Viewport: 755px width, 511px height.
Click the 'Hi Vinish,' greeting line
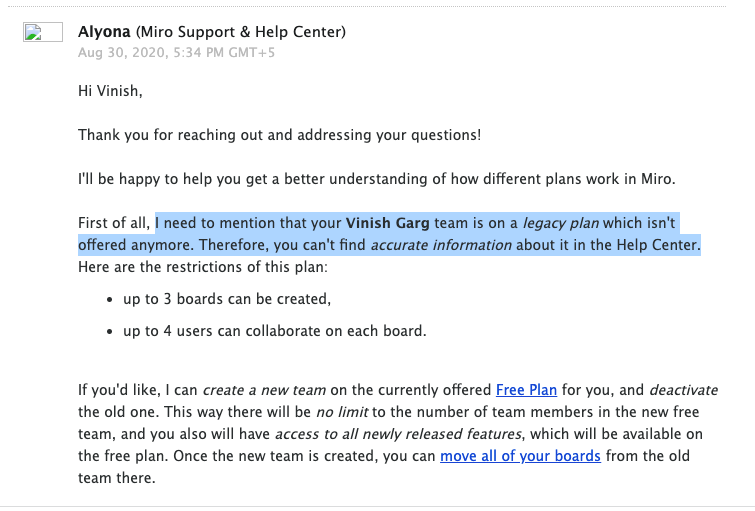coord(110,91)
